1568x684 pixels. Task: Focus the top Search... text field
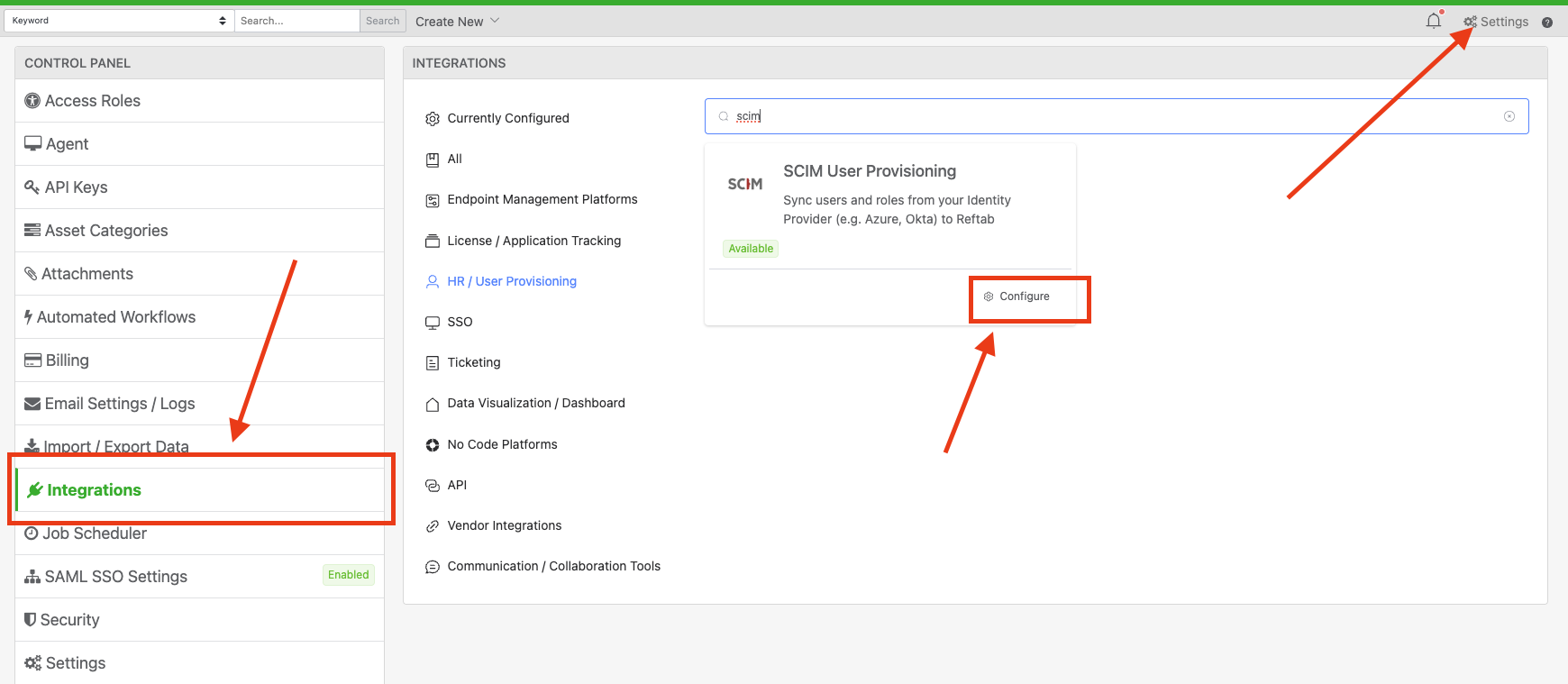pos(297,21)
